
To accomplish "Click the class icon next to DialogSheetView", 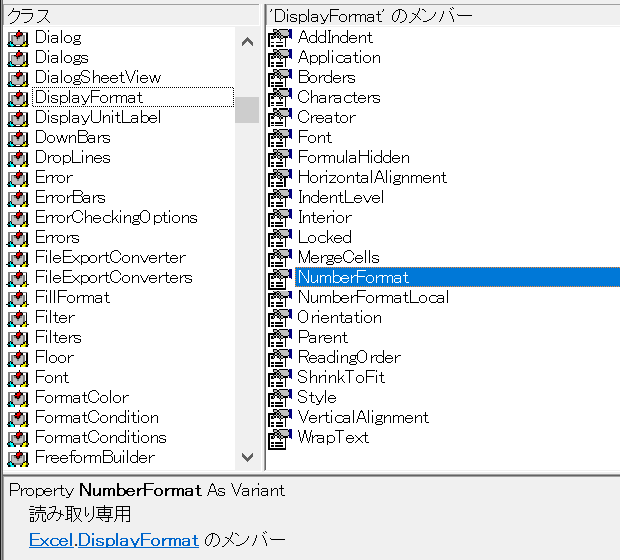I will pyautogui.click(x=18, y=78).
